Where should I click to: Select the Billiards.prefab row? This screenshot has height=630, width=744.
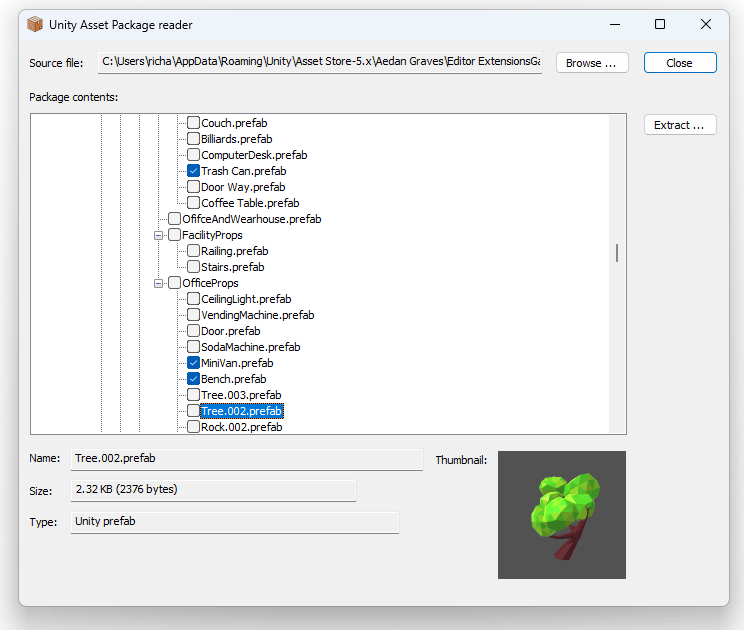(x=236, y=139)
